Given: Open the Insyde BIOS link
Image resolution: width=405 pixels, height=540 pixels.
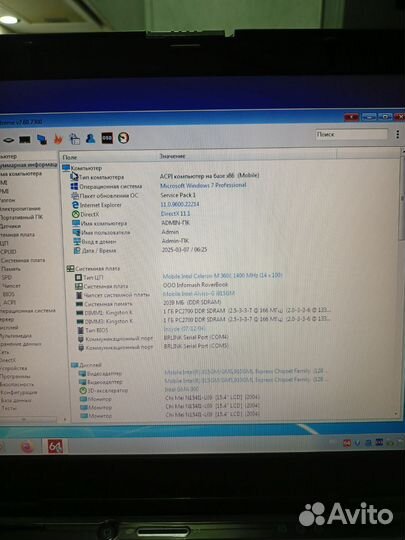Looking at the screenshot, I should point(184,329).
